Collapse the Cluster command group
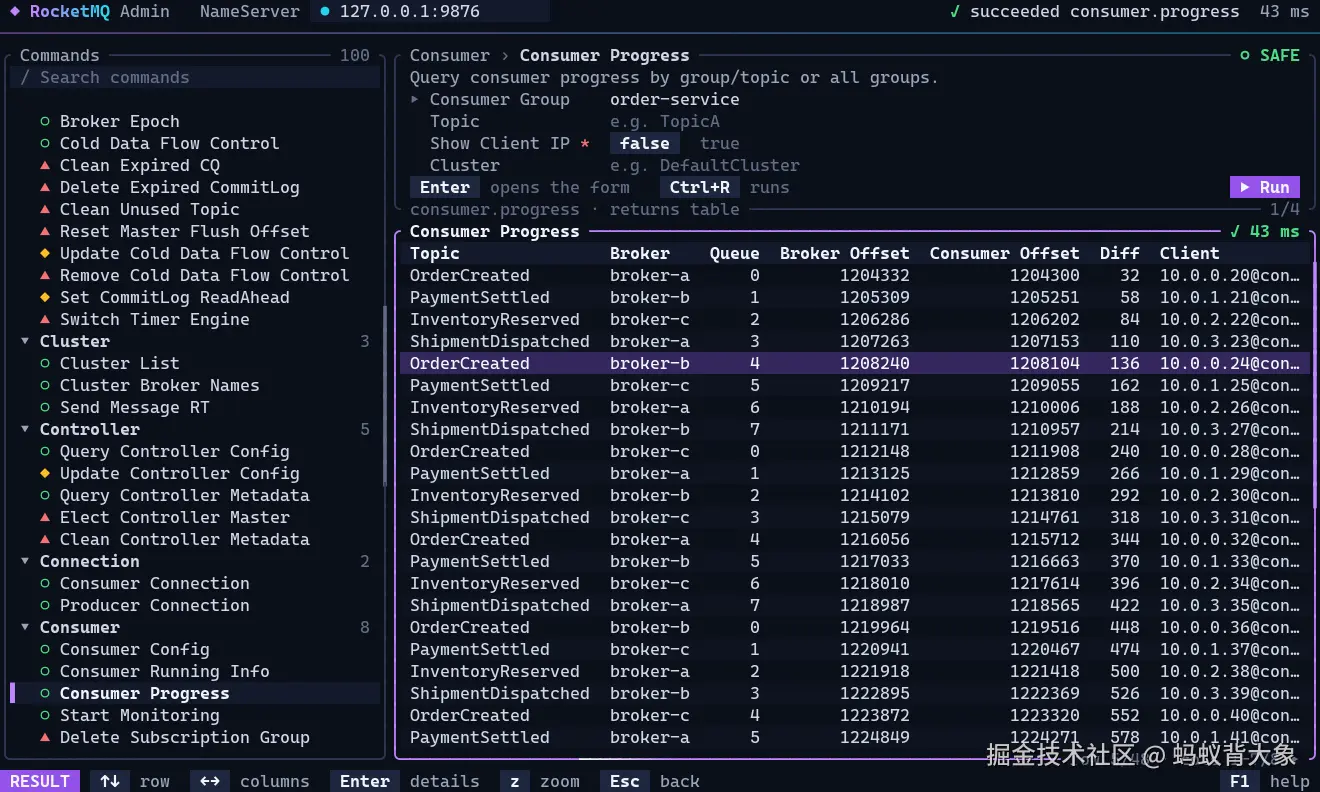This screenshot has width=1320, height=792. [25, 342]
